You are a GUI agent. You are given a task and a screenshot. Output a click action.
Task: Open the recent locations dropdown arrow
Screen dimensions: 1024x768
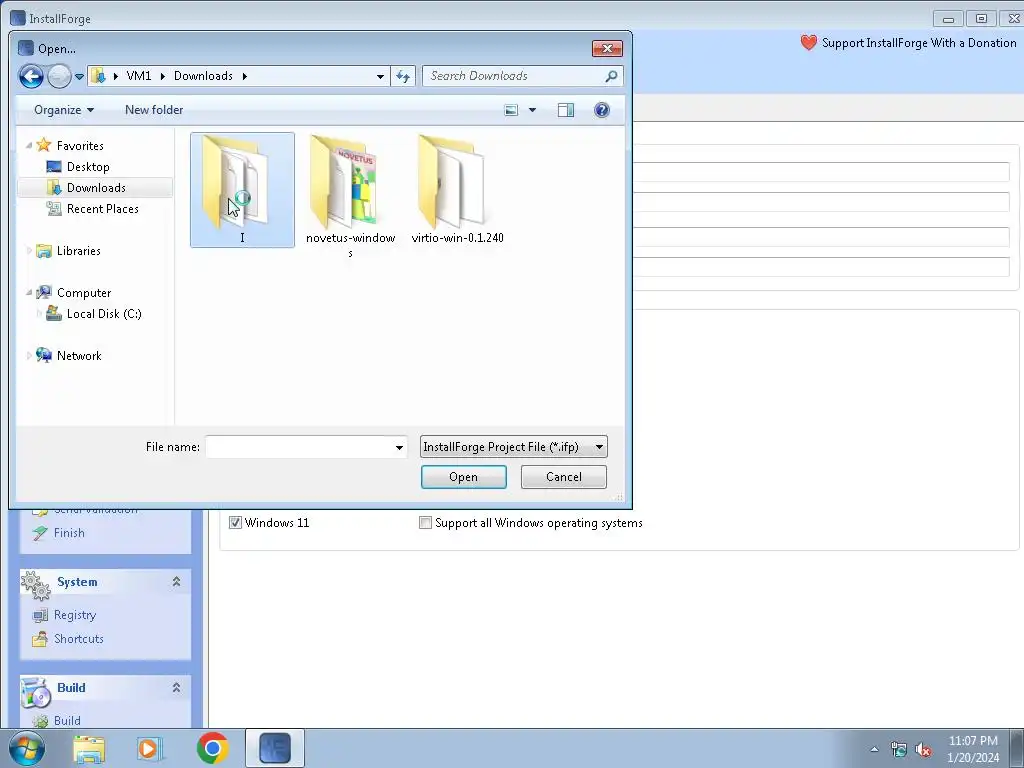(x=79, y=76)
